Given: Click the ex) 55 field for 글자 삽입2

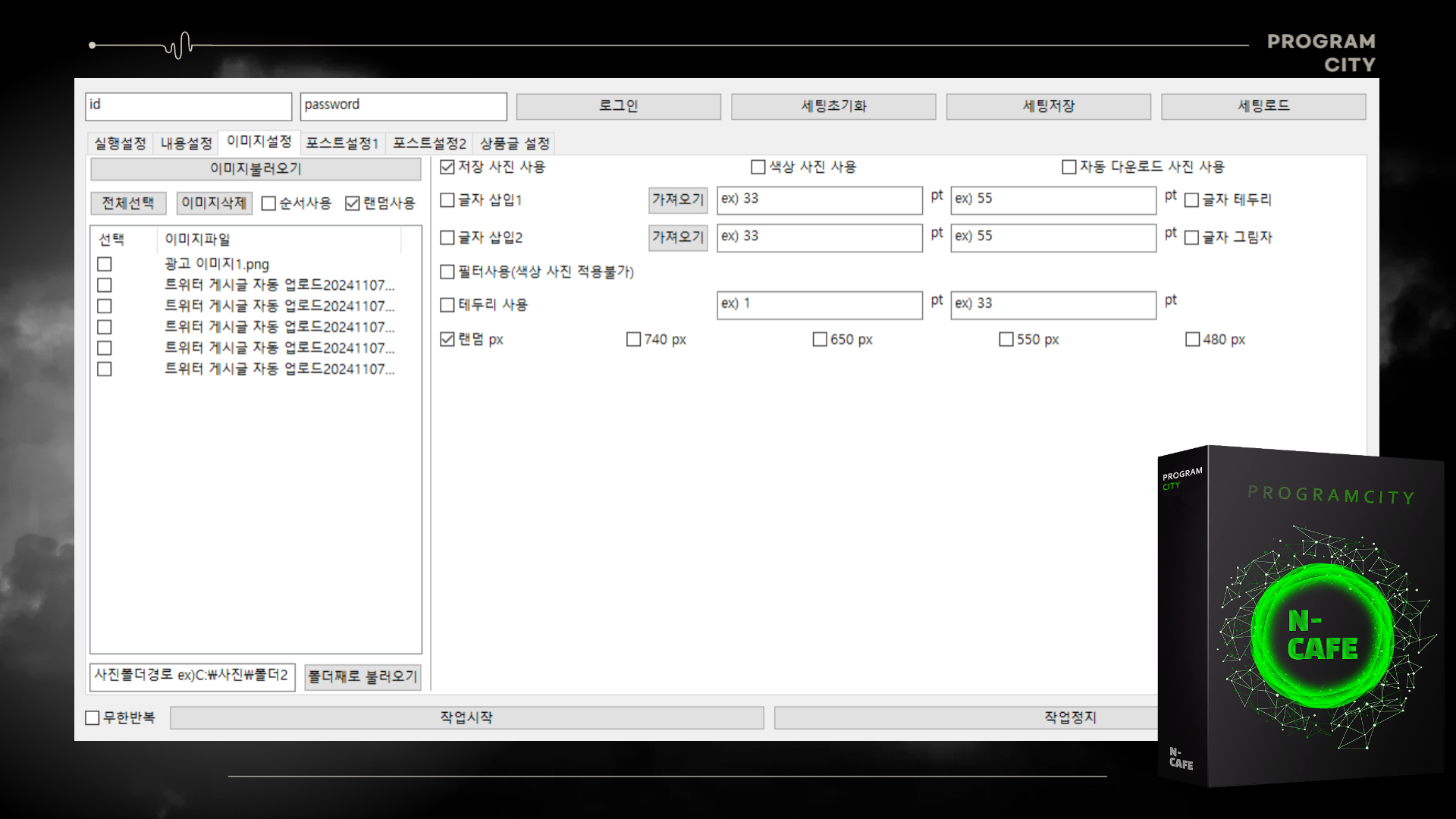Looking at the screenshot, I should click(1053, 238).
